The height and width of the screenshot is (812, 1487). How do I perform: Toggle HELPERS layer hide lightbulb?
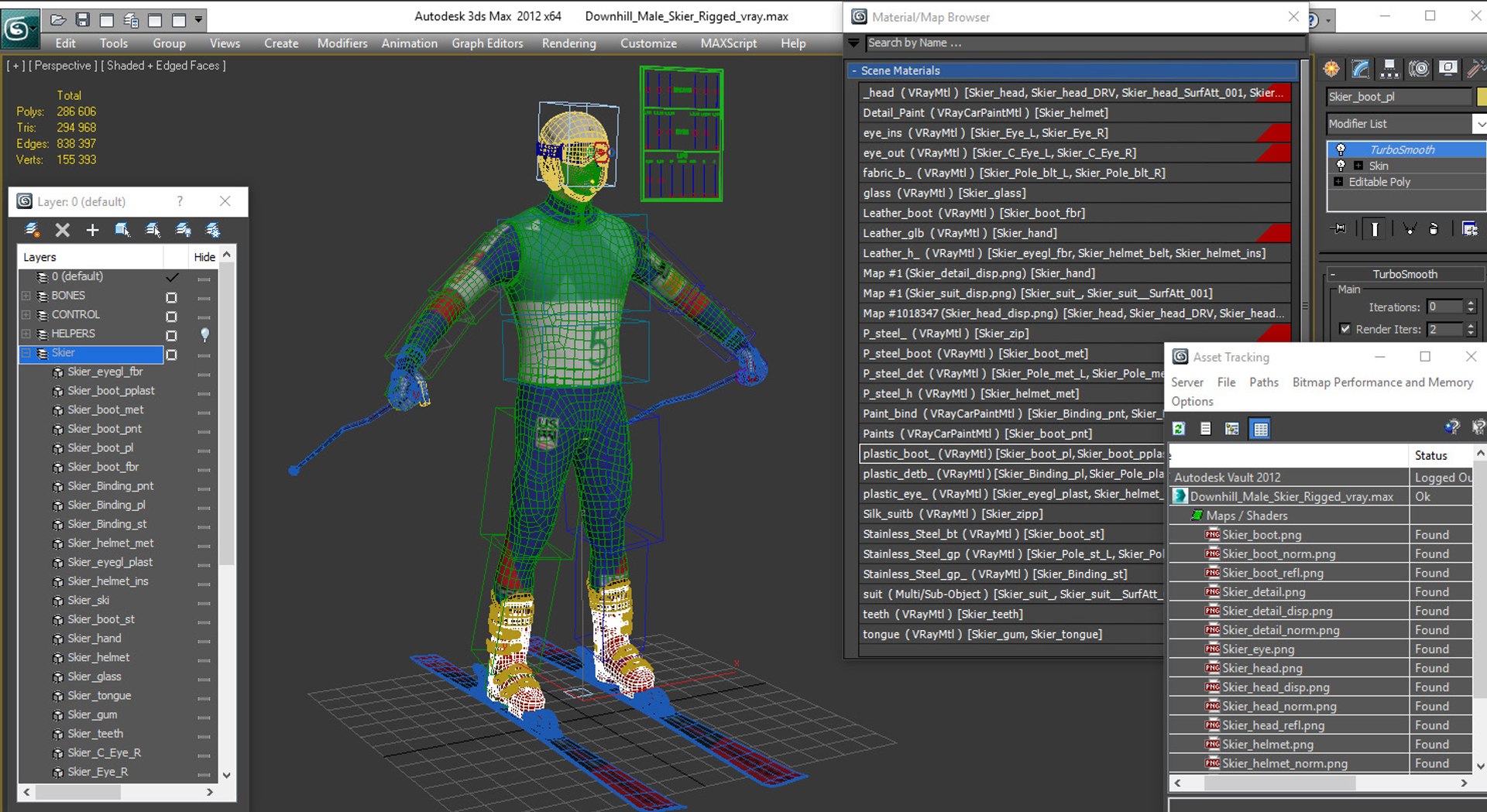pyautogui.click(x=204, y=334)
